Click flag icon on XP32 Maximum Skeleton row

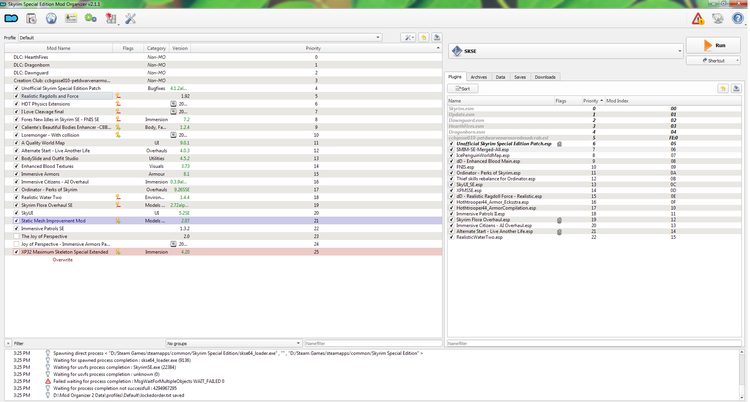pos(118,252)
